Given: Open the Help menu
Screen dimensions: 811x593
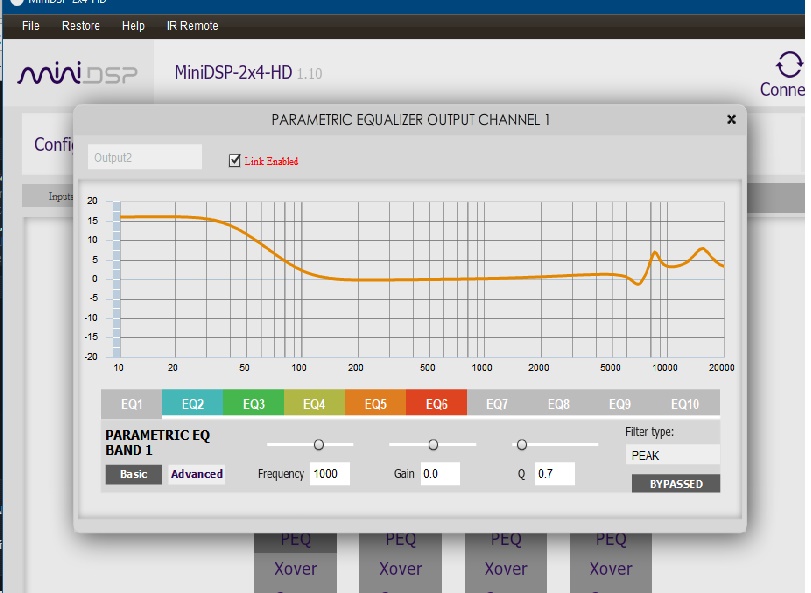Looking at the screenshot, I should 133,26.
